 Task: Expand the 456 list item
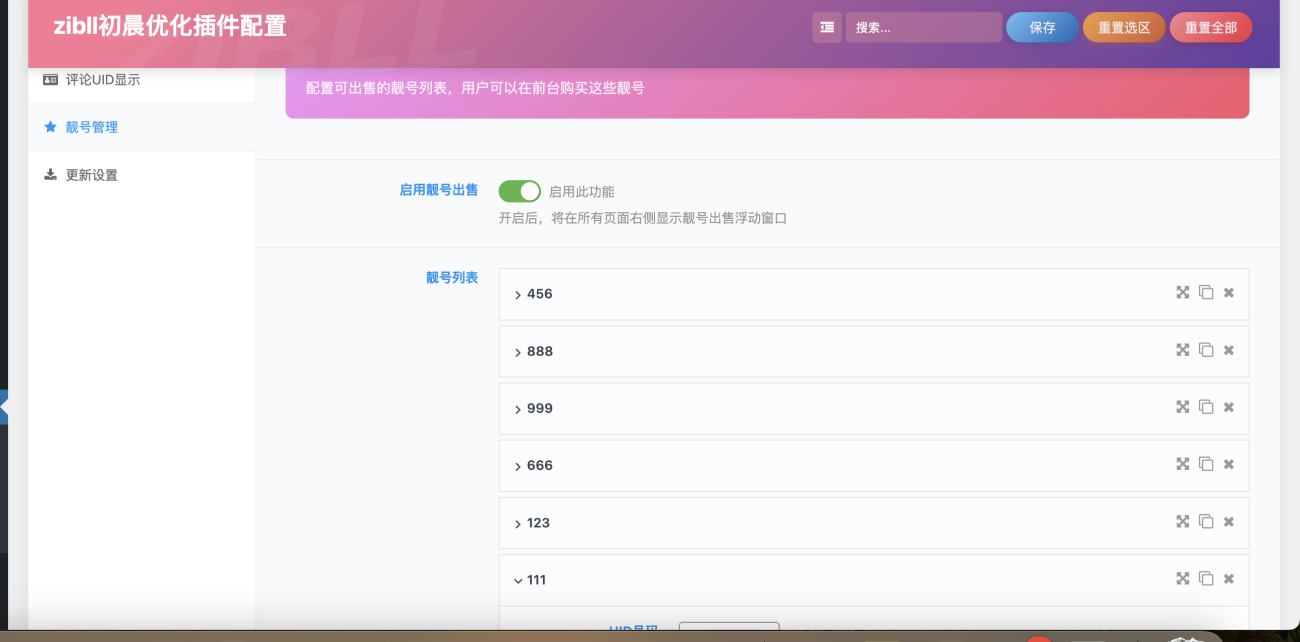(517, 293)
